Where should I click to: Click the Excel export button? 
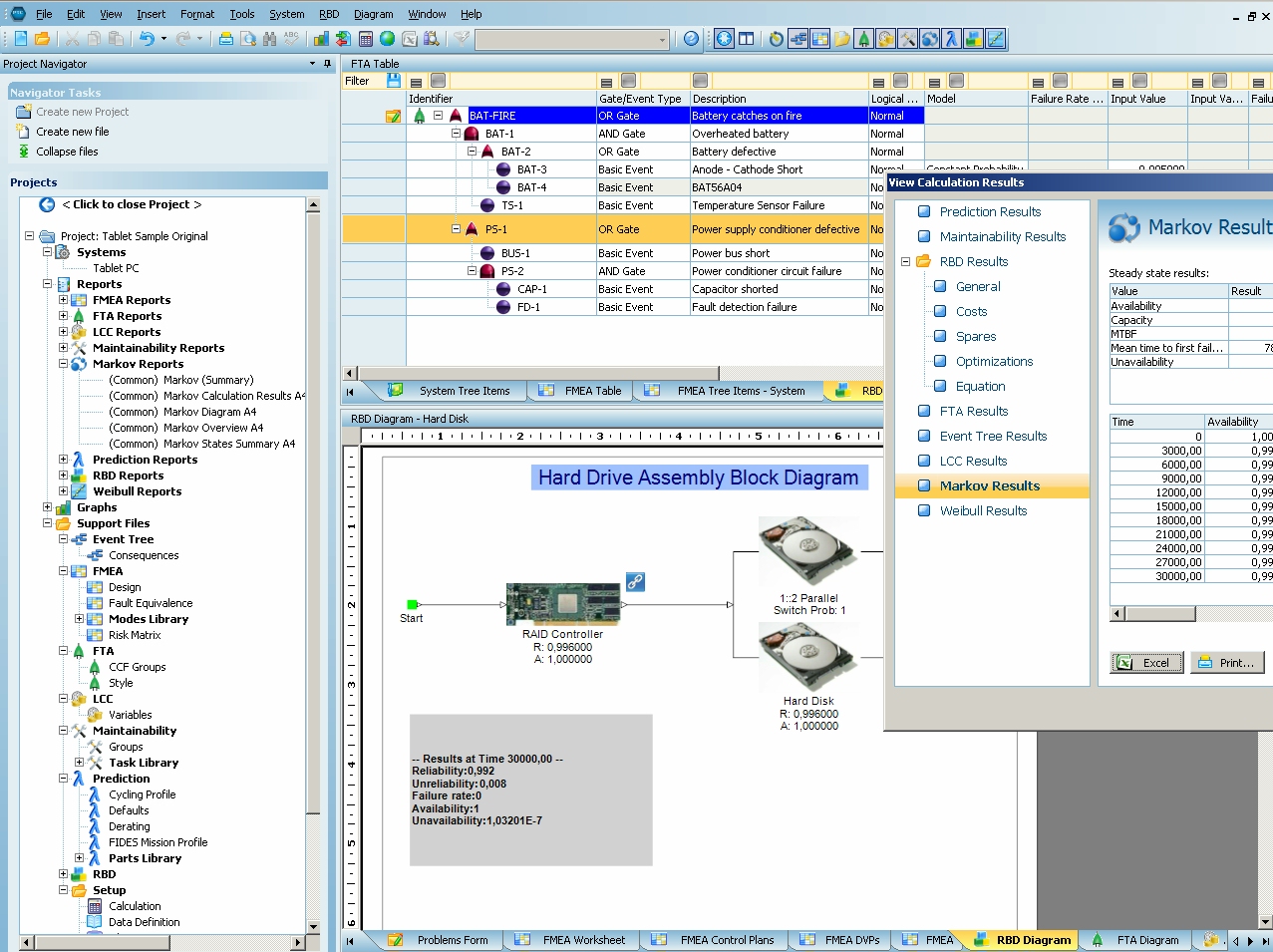click(x=1146, y=663)
